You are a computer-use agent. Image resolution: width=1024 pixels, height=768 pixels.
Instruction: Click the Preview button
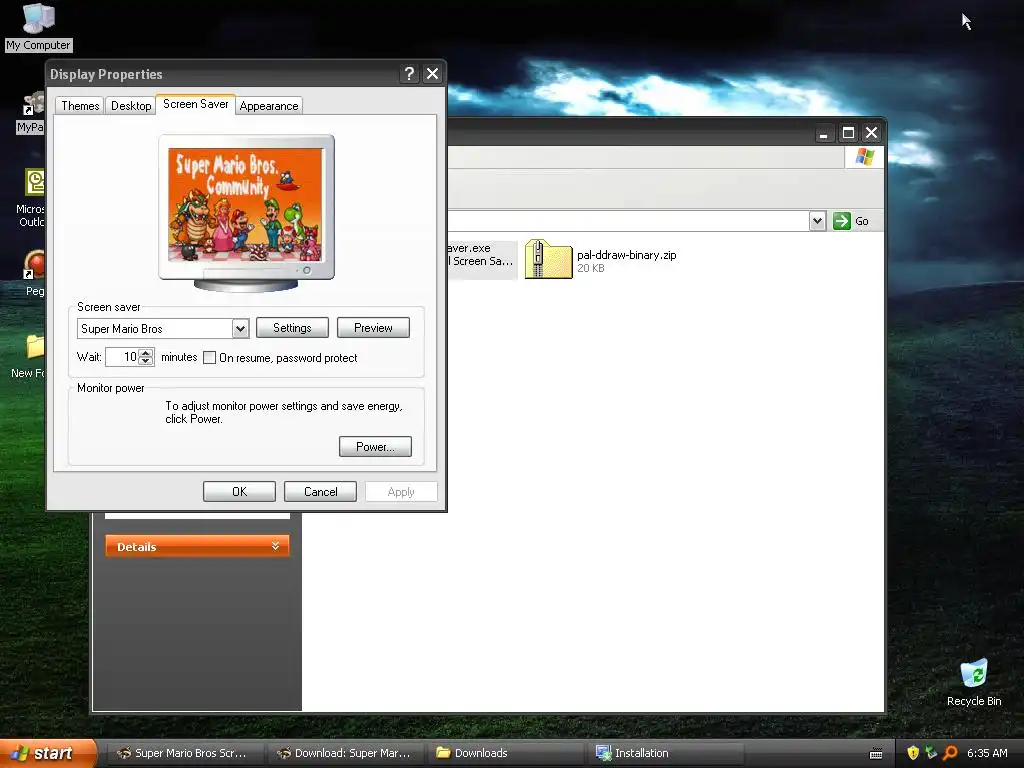[x=373, y=328]
